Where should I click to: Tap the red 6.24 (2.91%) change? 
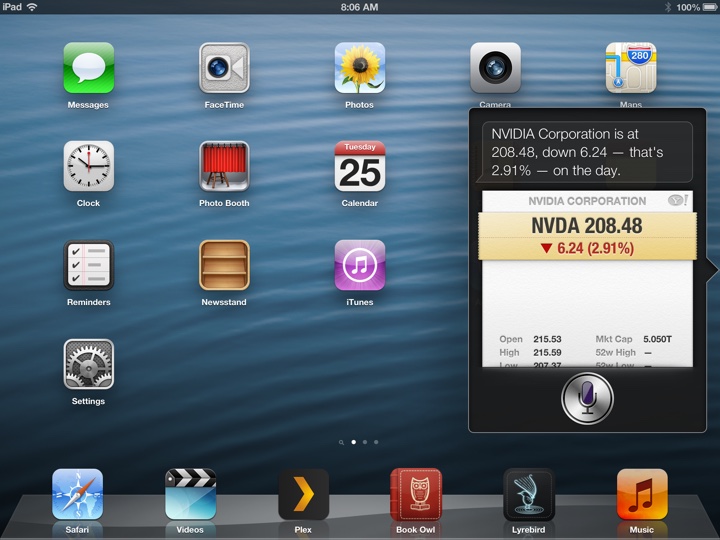pos(587,248)
